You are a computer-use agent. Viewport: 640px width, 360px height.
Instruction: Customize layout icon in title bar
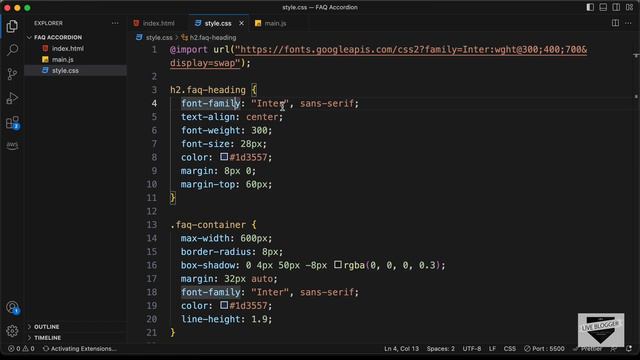click(x=629, y=7)
